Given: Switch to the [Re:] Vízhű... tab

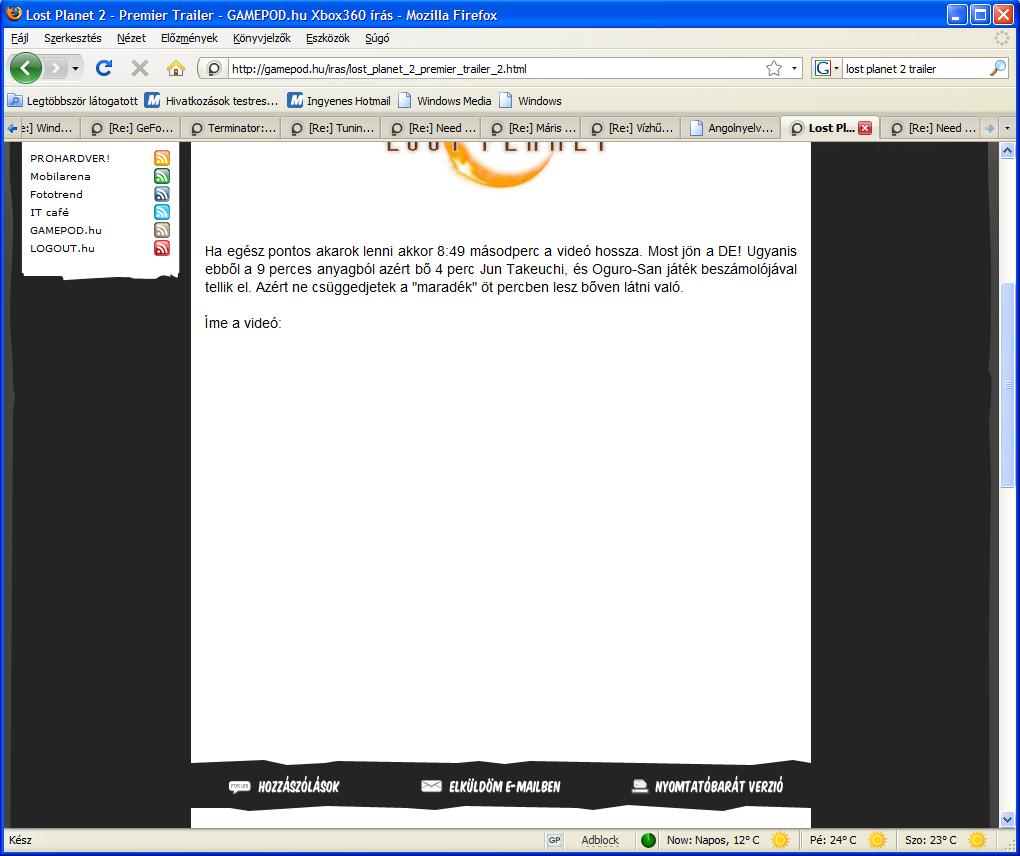Looking at the screenshot, I should (631, 128).
